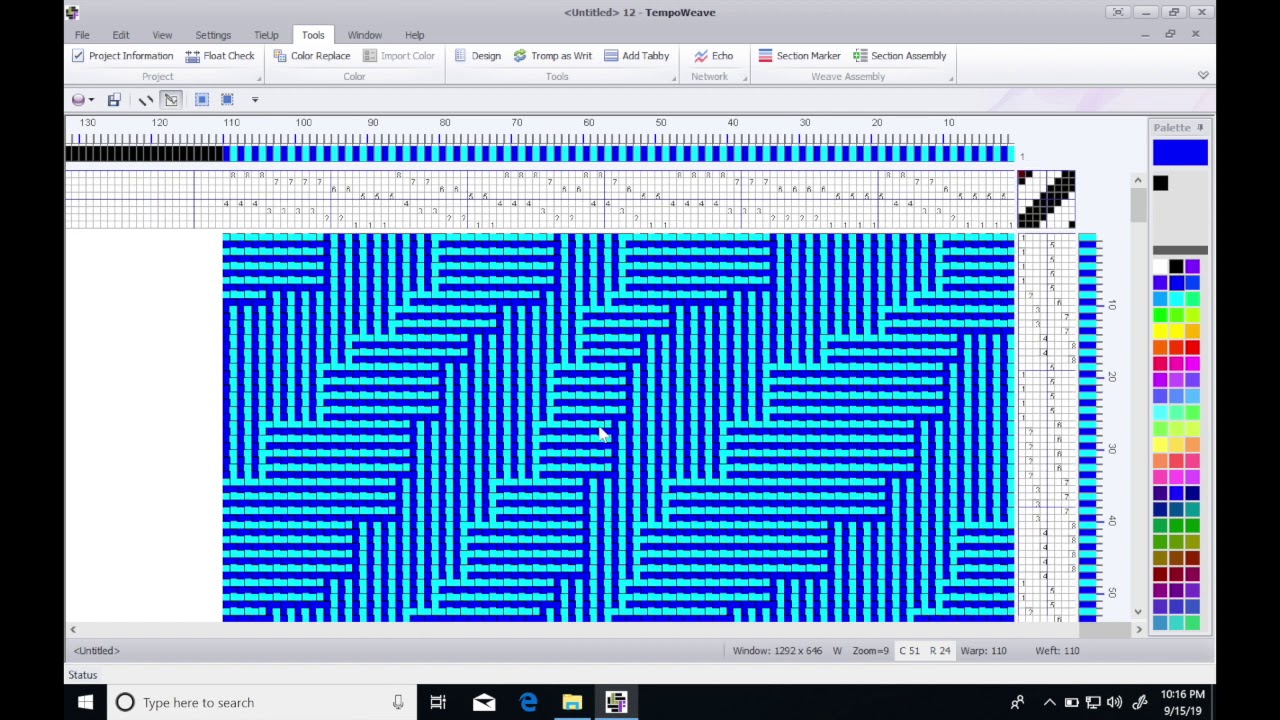This screenshot has height=720, width=1280.
Task: Click the vertical scrollbar up arrow
Action: (1138, 180)
